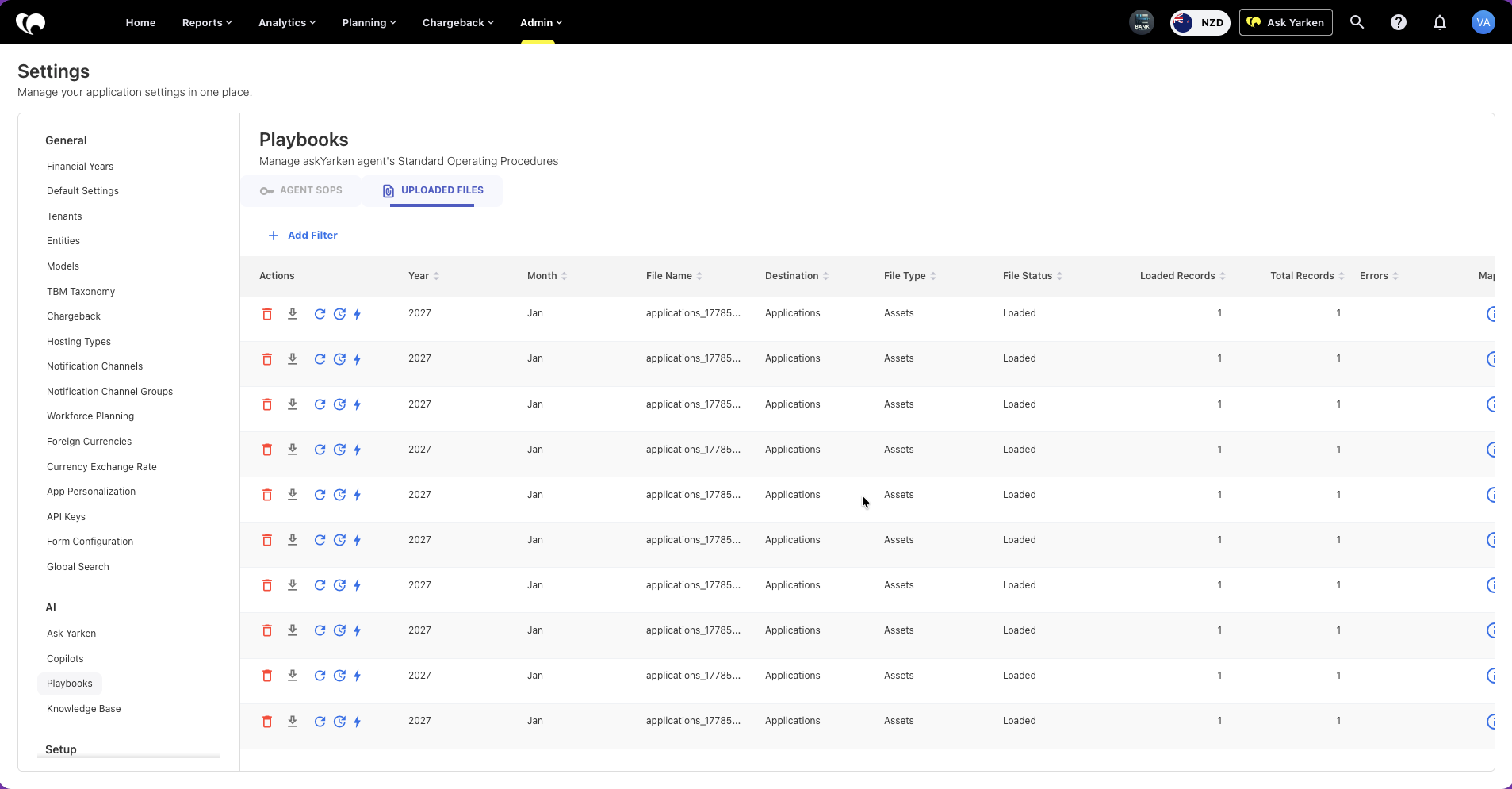Viewport: 1512px width, 789px height.
Task: Open the Chargeback dropdown in the top navigation
Action: click(x=458, y=22)
